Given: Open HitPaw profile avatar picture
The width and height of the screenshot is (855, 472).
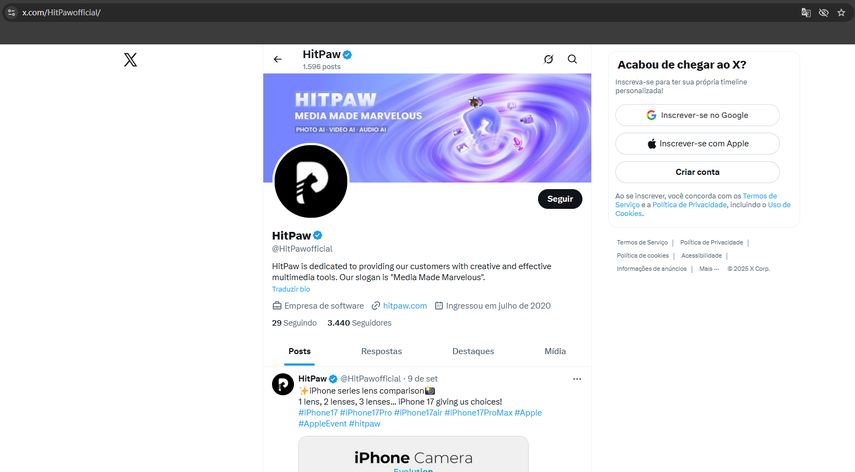Looking at the screenshot, I should 310,181.
